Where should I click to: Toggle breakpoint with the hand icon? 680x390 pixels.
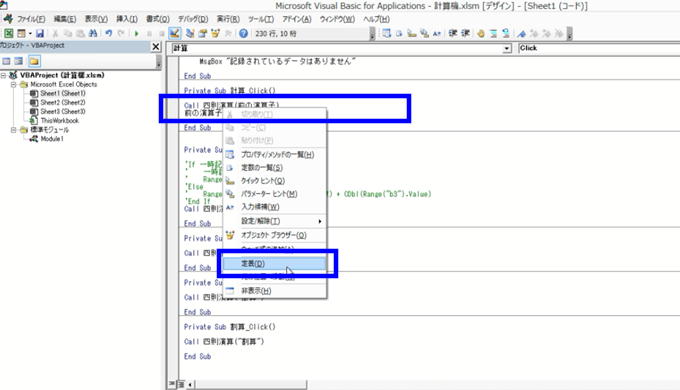[x=481, y=33]
